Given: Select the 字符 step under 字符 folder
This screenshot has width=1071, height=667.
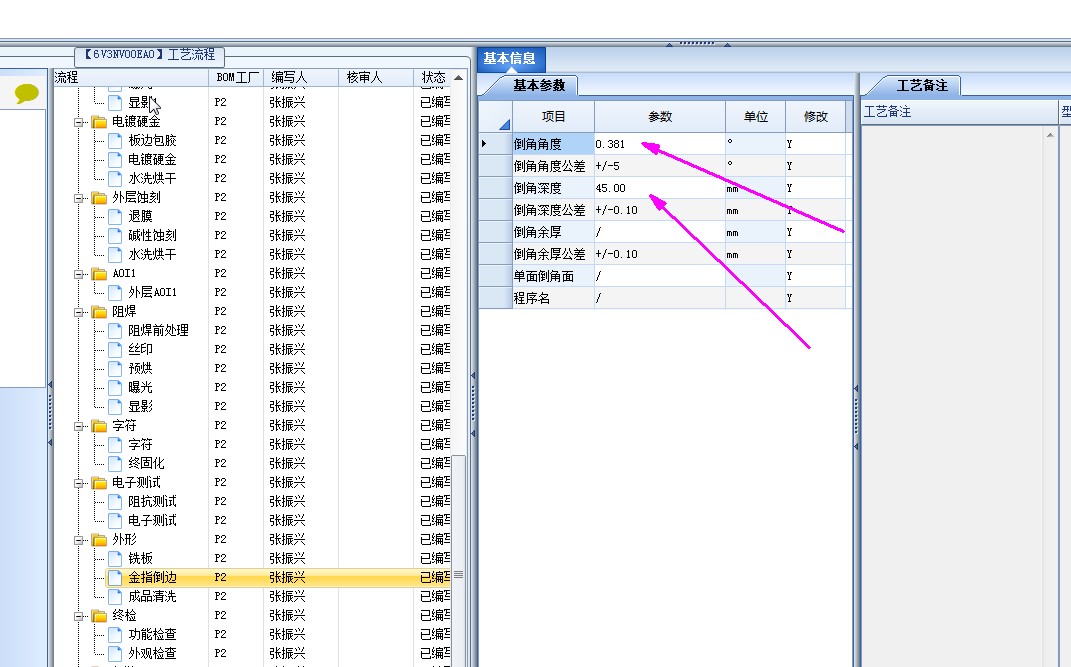Looking at the screenshot, I should pos(140,444).
